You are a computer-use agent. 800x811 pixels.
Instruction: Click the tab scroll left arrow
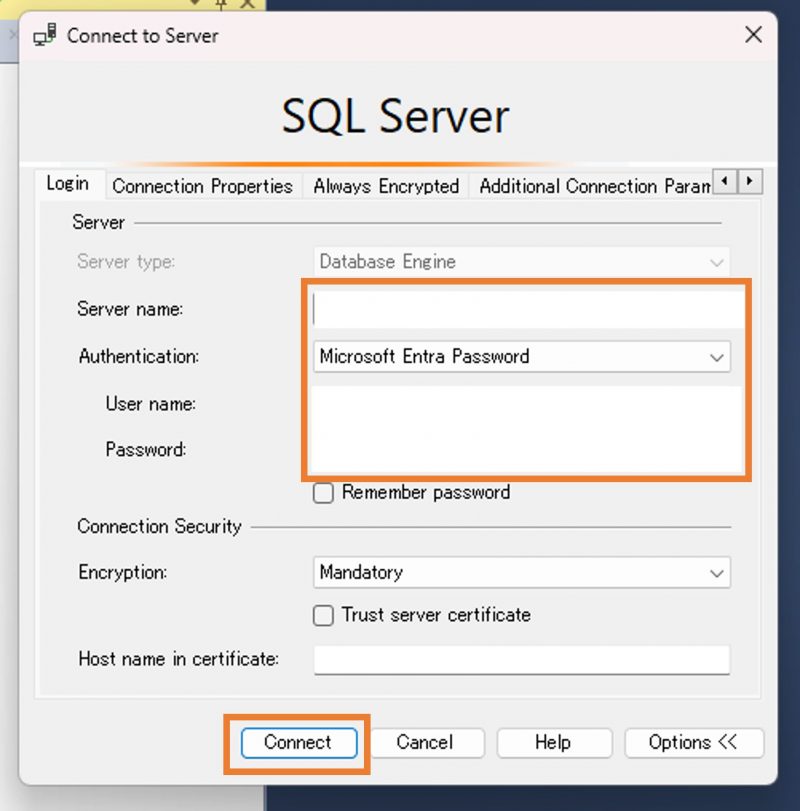click(724, 182)
